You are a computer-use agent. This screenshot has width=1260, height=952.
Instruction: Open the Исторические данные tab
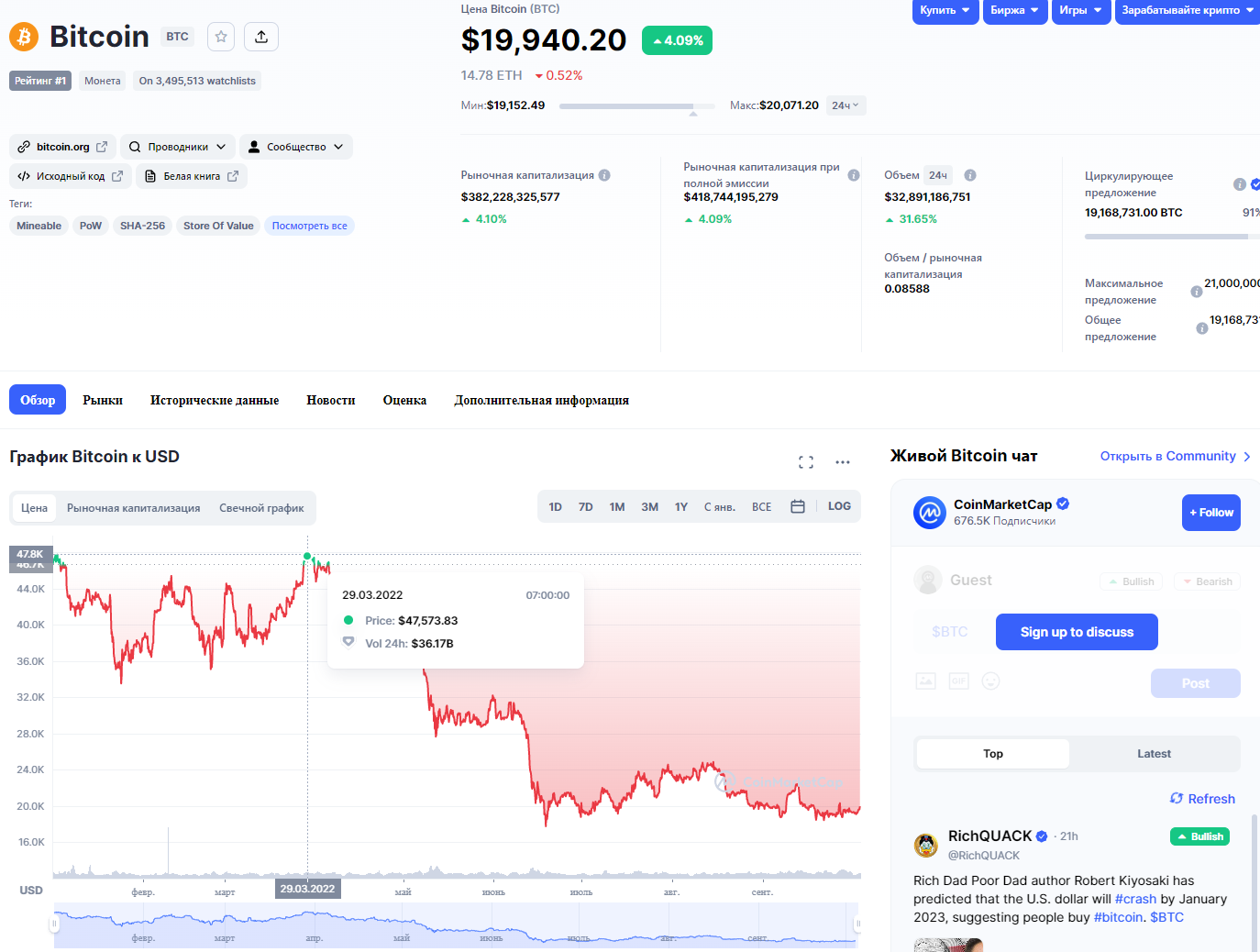[215, 400]
